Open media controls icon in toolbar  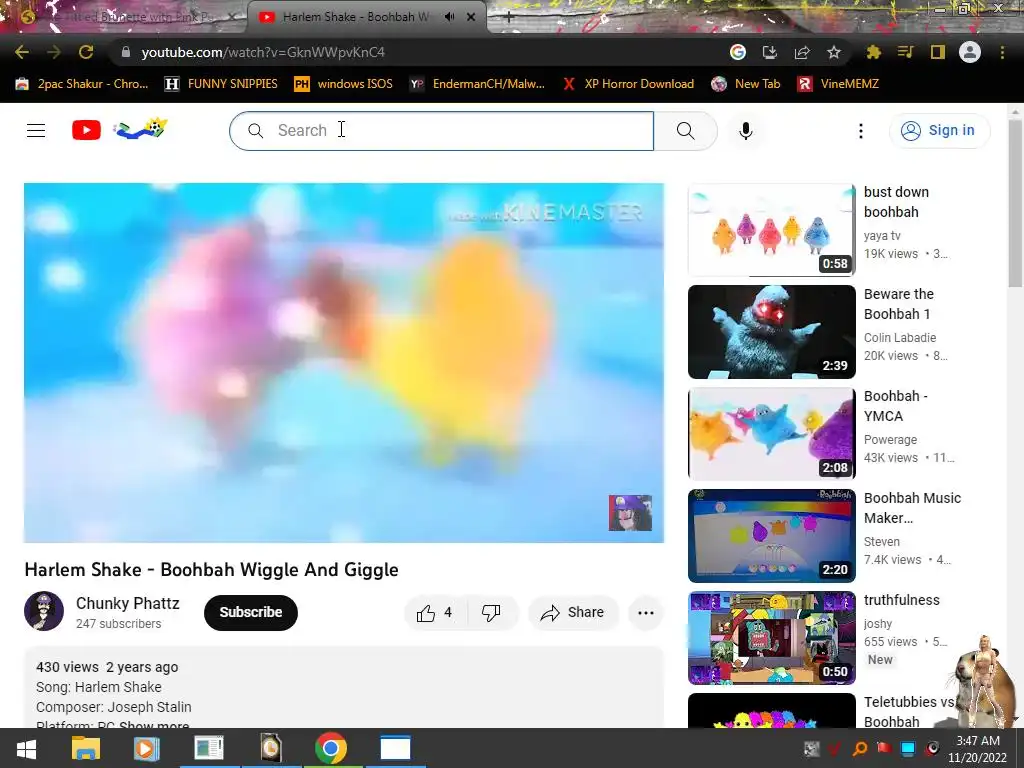pos(906,52)
